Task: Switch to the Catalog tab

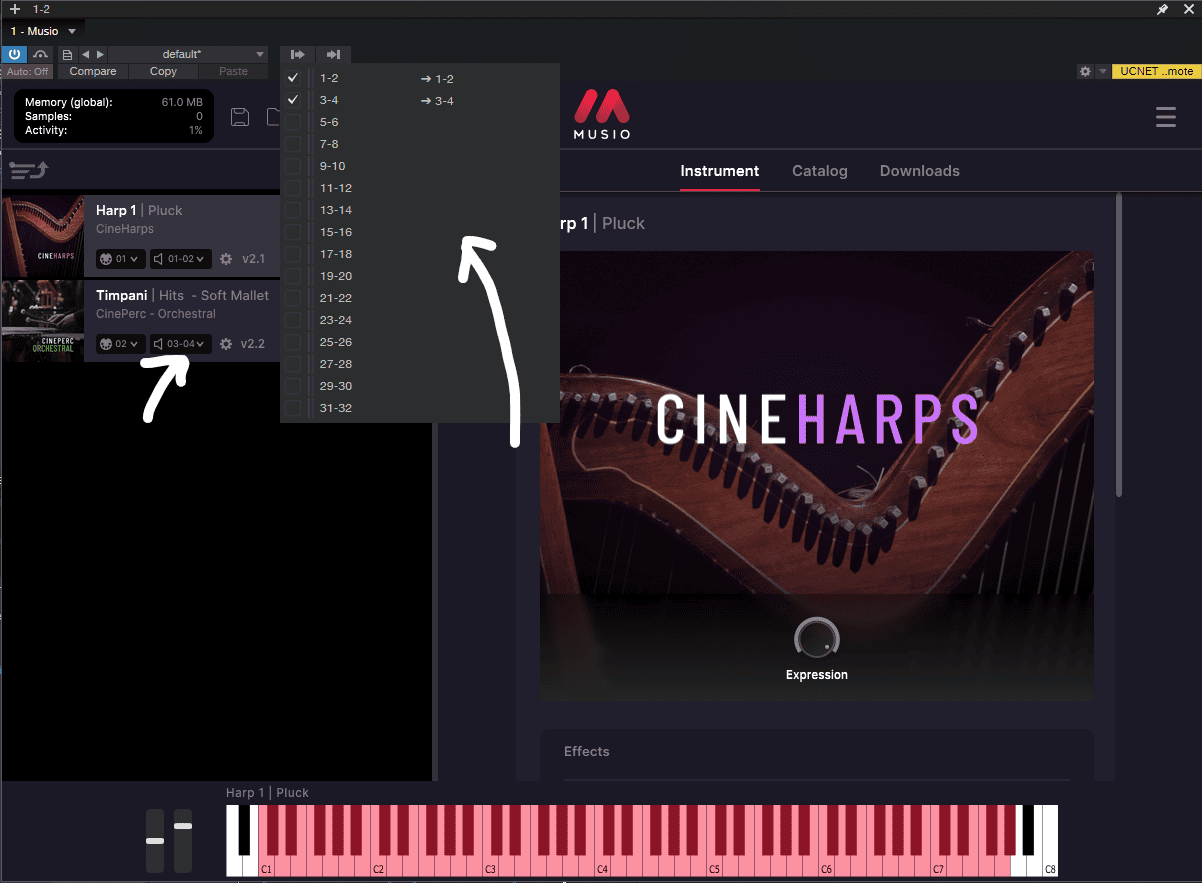Action: pyautogui.click(x=820, y=171)
